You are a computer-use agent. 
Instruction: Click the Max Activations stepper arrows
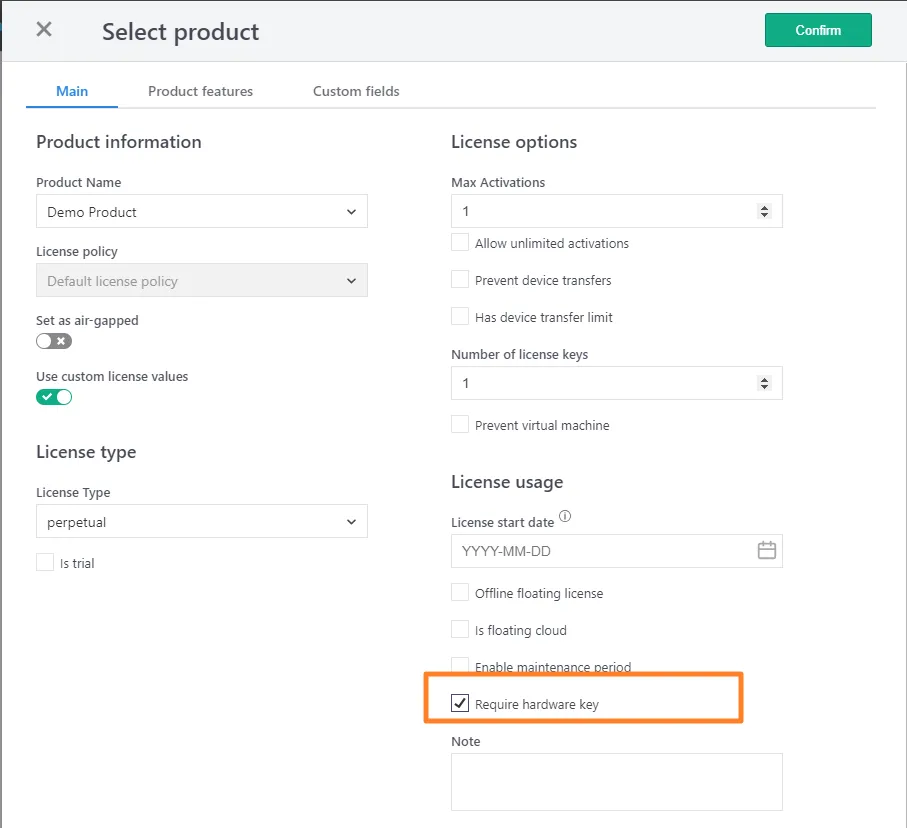pyautogui.click(x=765, y=212)
